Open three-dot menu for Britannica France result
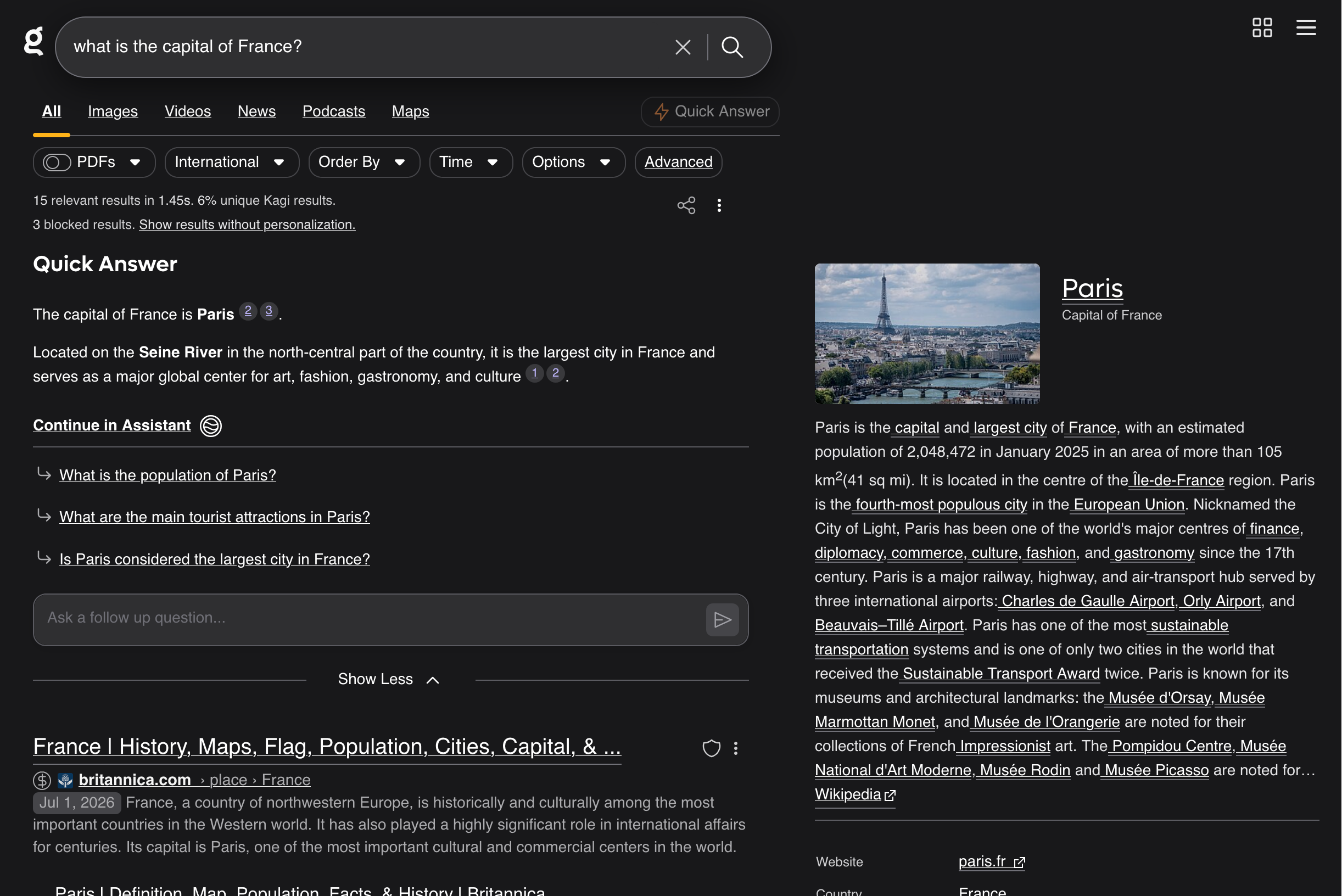The width and height of the screenshot is (1342, 896). 736,748
